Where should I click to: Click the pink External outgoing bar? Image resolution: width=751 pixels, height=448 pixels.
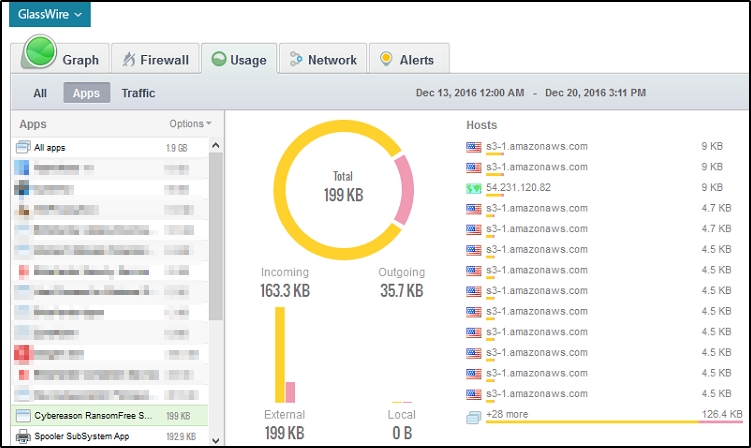click(290, 392)
